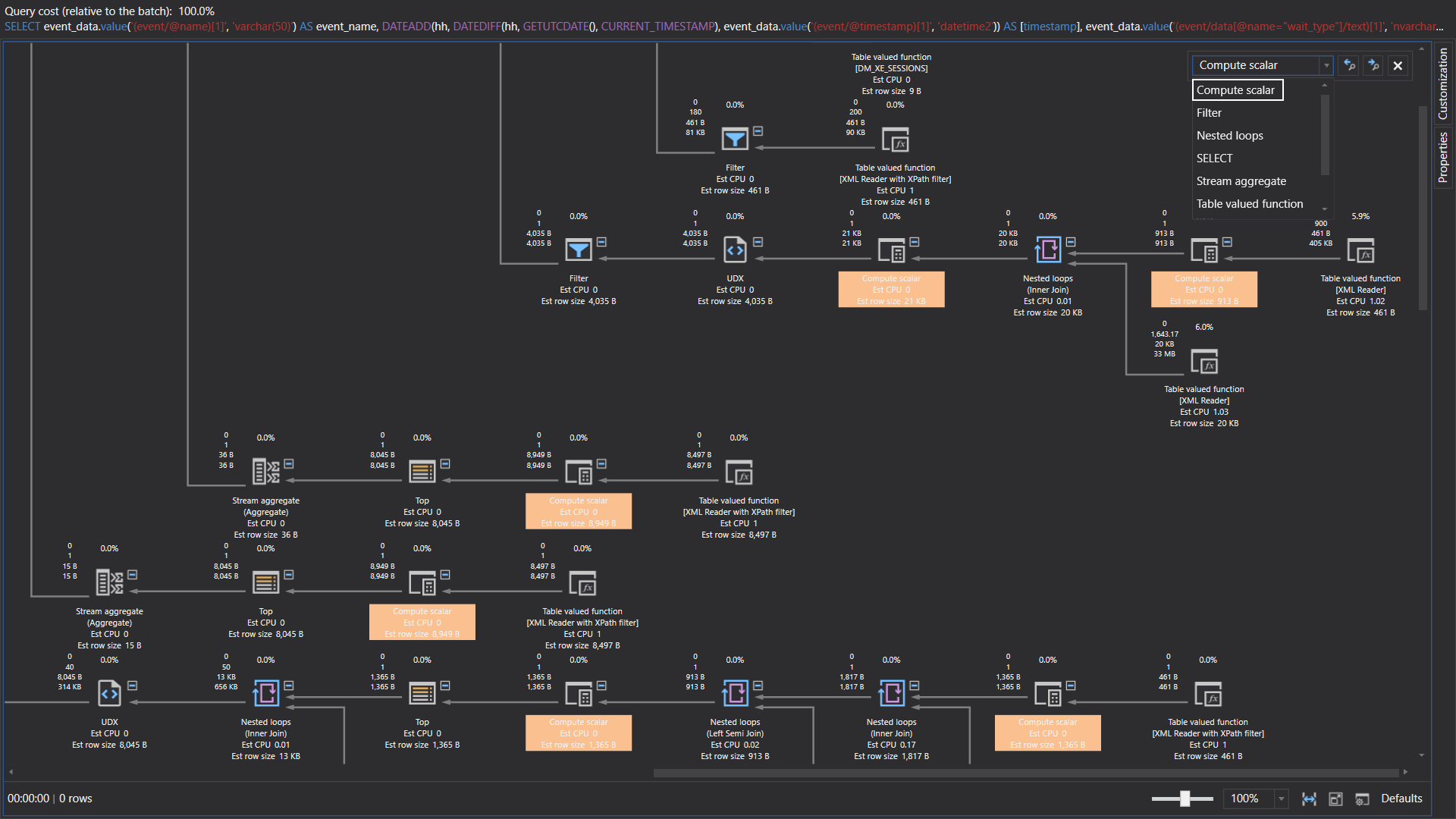Choose Stream aggregate from the search list
The image size is (1456, 819).
click(1241, 181)
